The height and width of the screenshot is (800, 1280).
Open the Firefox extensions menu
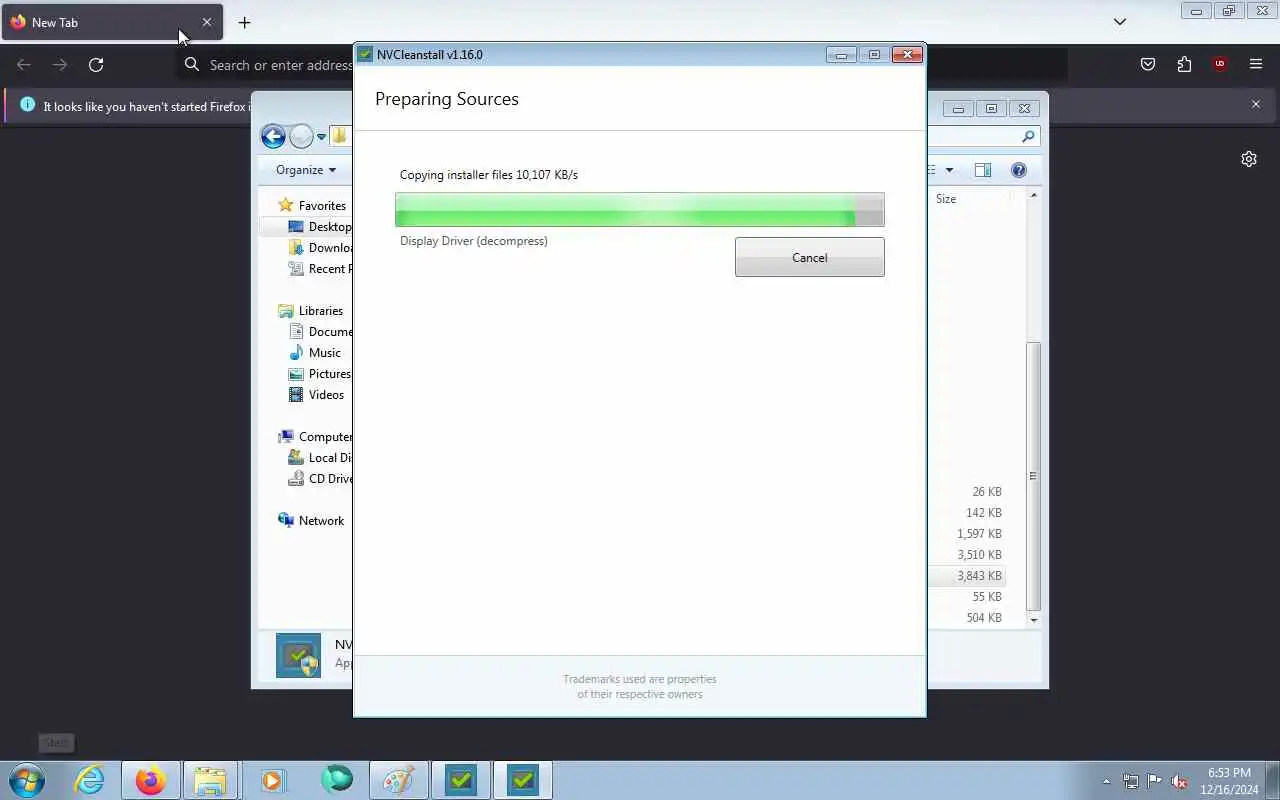[1184, 65]
